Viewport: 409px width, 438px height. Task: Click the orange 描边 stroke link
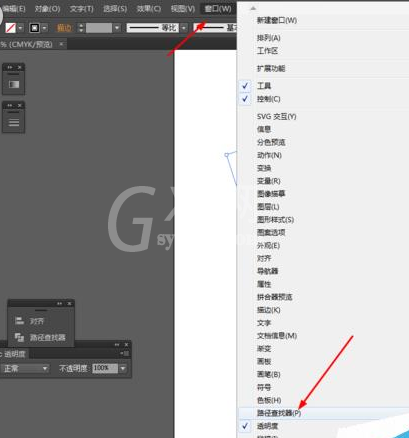point(64,28)
